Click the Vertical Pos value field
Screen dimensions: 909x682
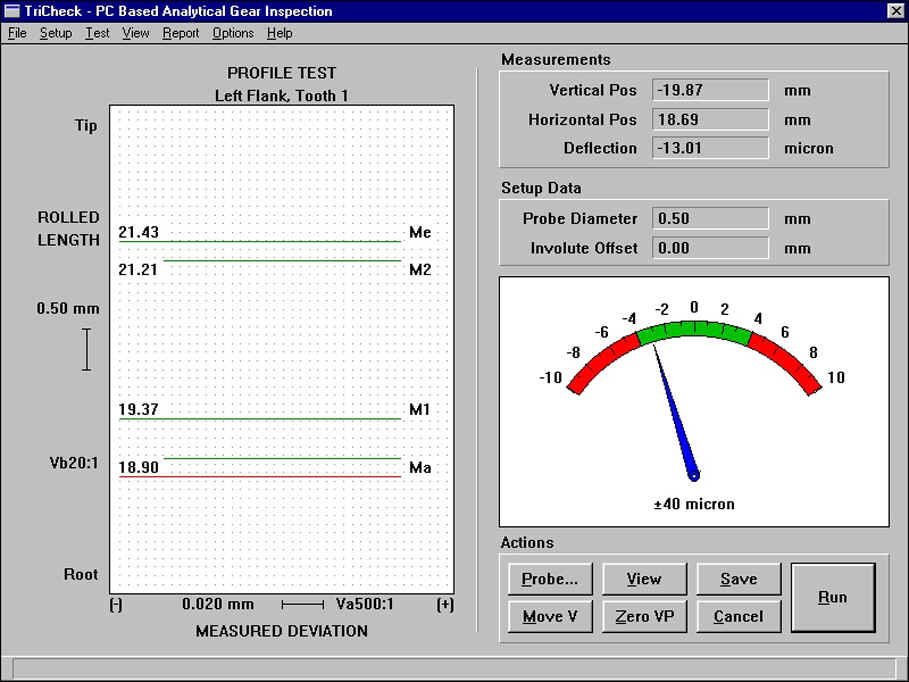[710, 90]
